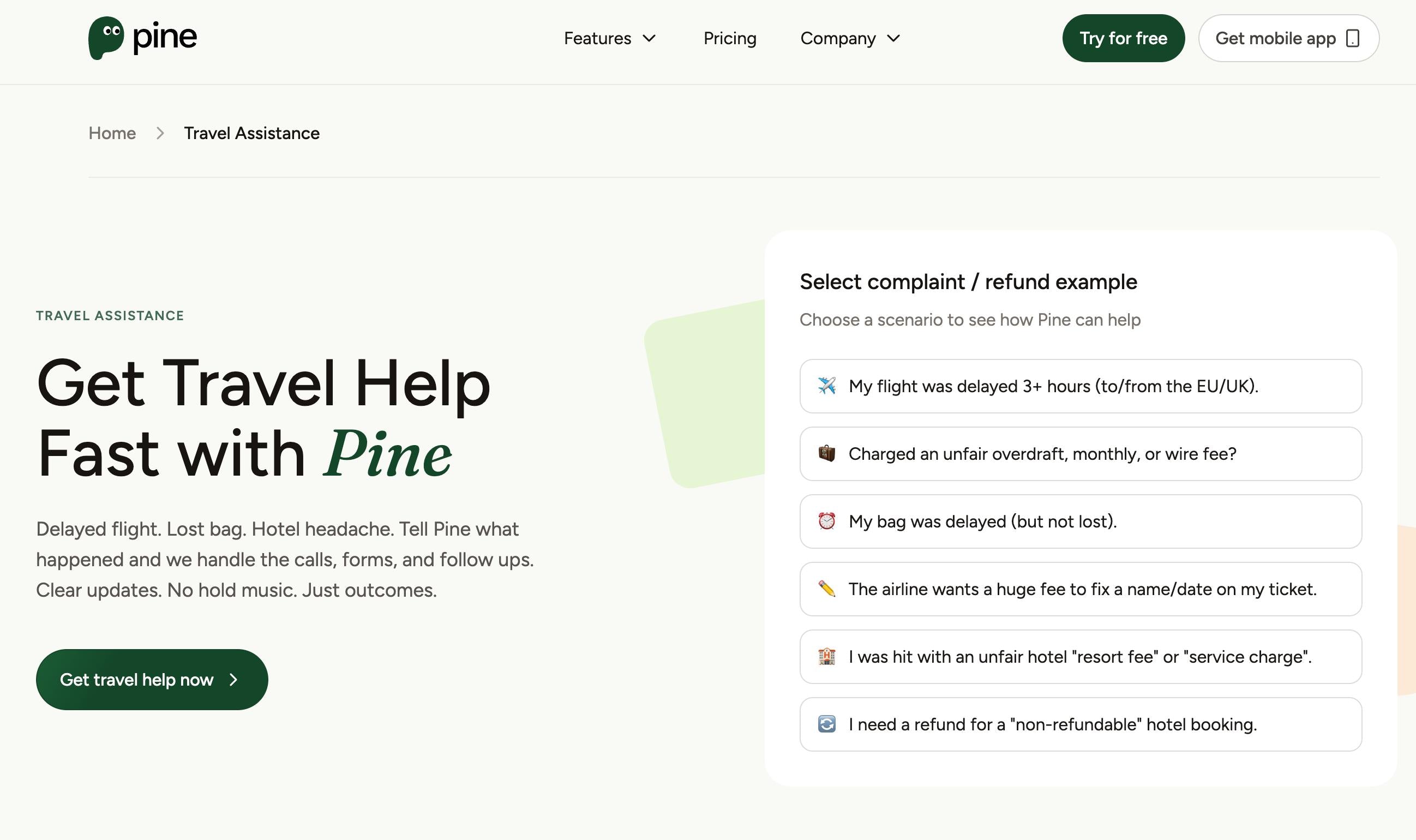Expand the Features dropdown chevron
The width and height of the screenshot is (1416, 840).
[x=649, y=39]
